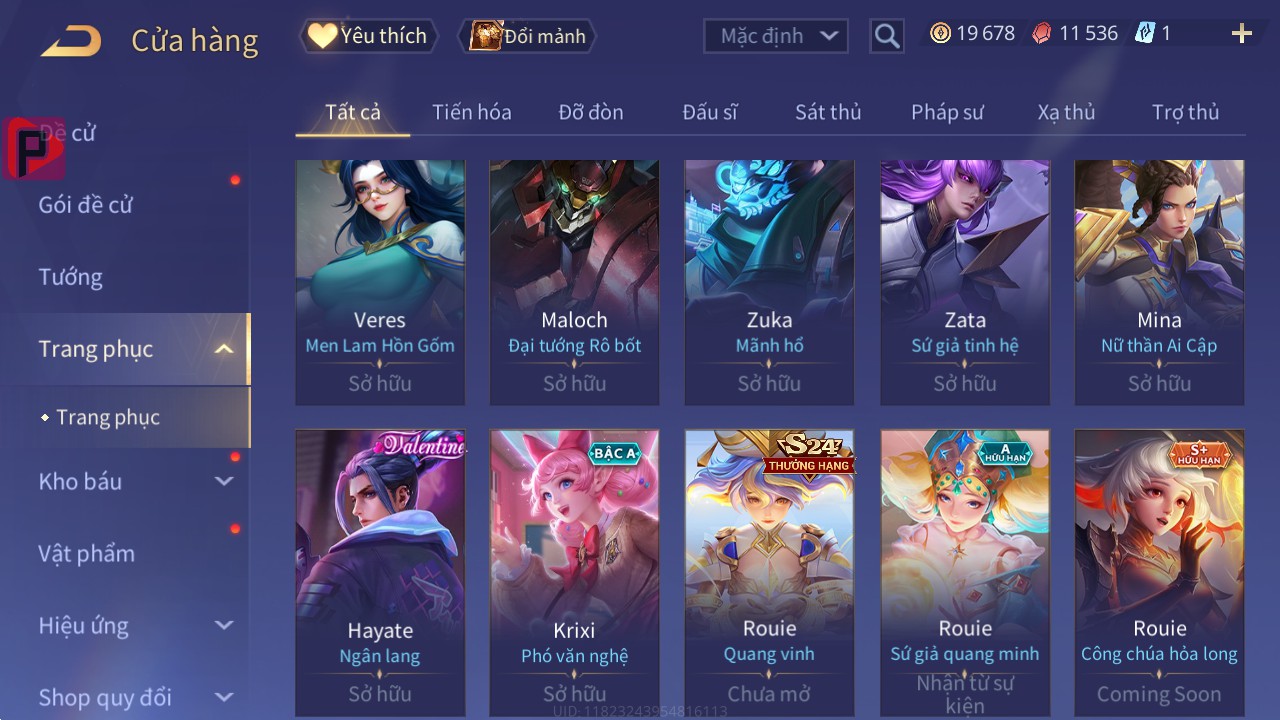The height and width of the screenshot is (720, 1280).
Task: Add currency with the plus icon
Action: point(1242,34)
